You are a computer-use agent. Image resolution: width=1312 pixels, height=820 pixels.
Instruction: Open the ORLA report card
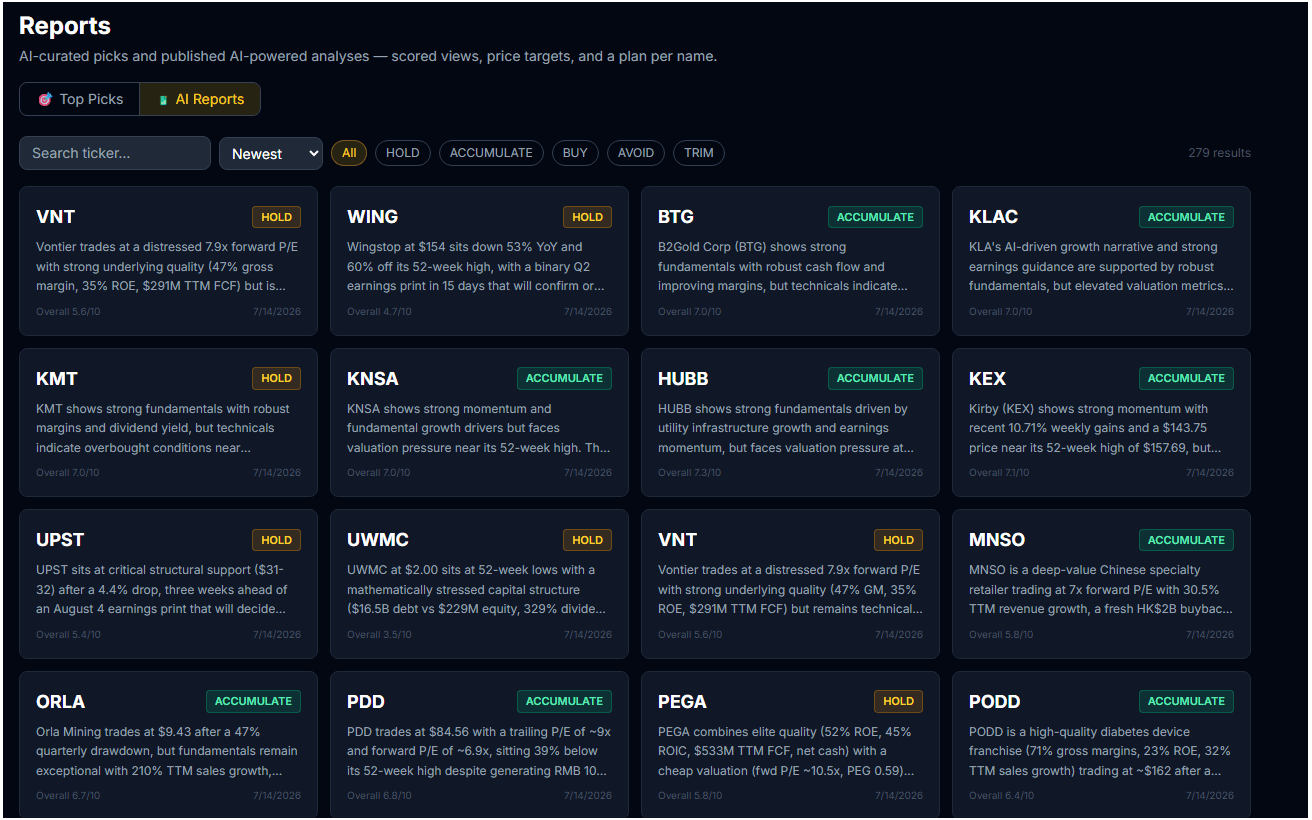coord(168,745)
